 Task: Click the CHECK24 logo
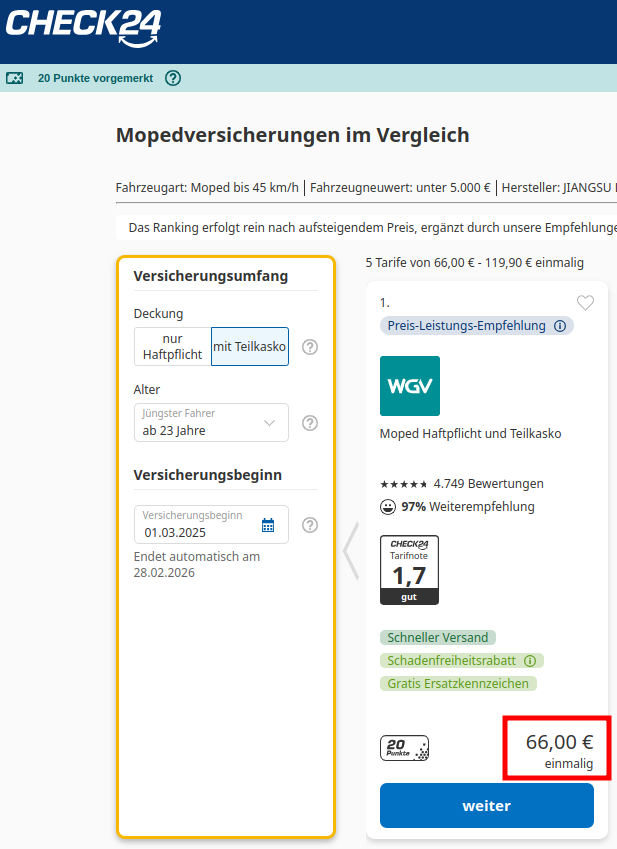click(83, 27)
